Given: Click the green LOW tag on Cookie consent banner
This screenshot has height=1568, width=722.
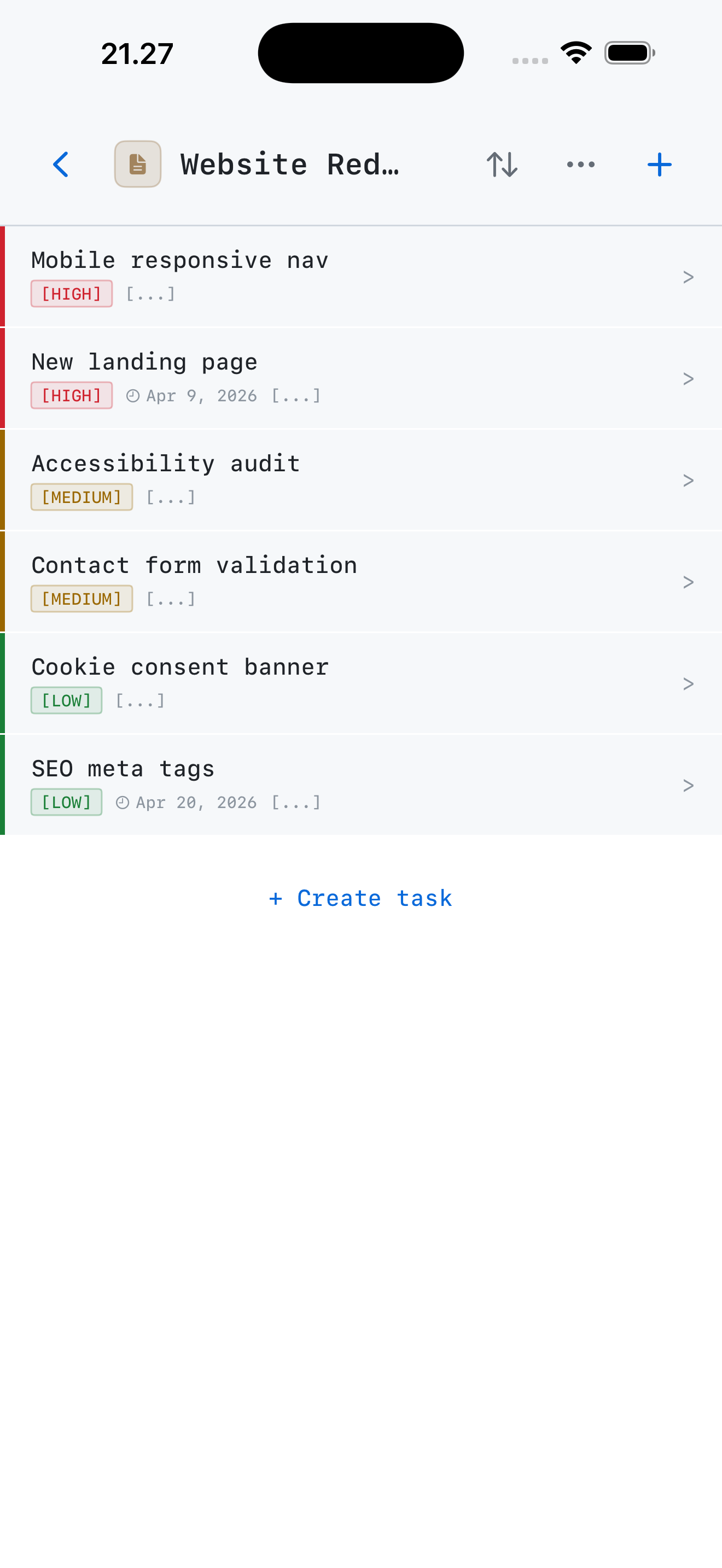Looking at the screenshot, I should pyautogui.click(x=66, y=700).
